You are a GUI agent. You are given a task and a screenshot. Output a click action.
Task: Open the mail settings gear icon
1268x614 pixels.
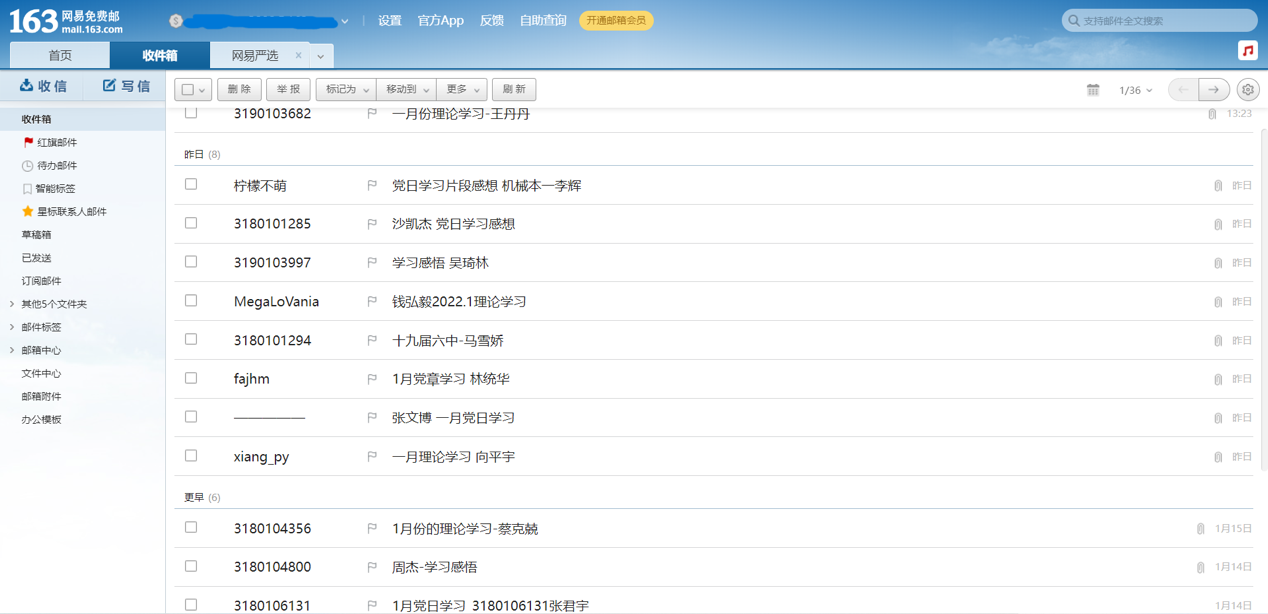pyautogui.click(x=1248, y=90)
